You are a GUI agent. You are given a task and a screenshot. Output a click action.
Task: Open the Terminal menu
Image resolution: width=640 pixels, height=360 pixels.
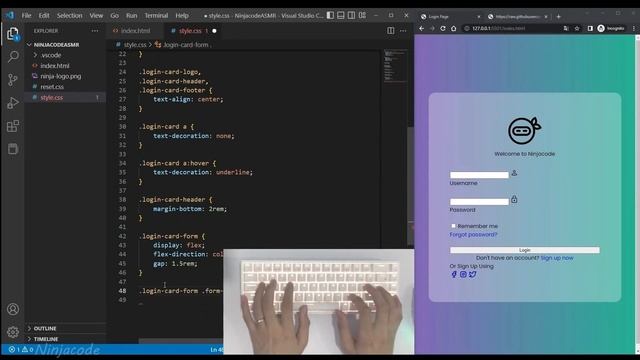click(156, 16)
